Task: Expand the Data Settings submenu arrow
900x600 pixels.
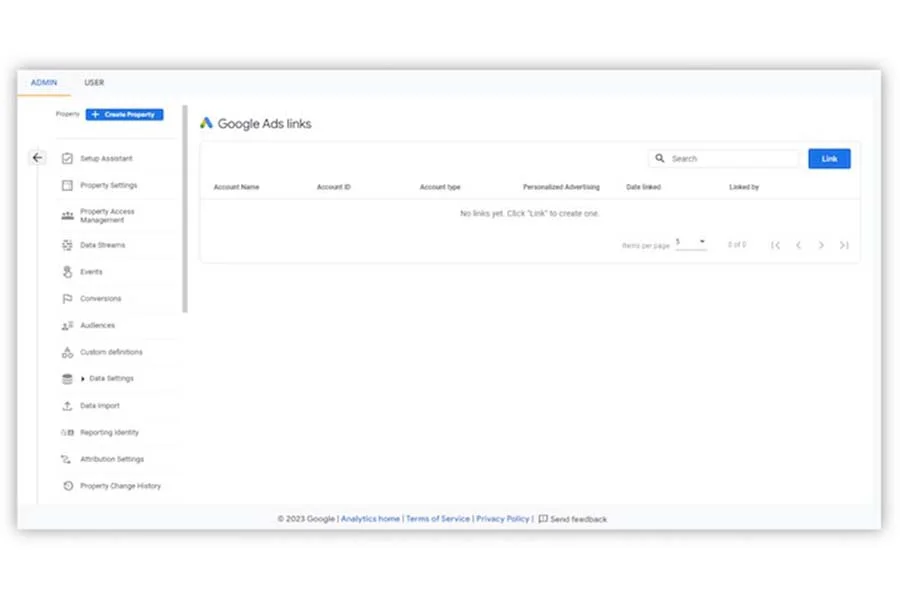Action: [83, 379]
